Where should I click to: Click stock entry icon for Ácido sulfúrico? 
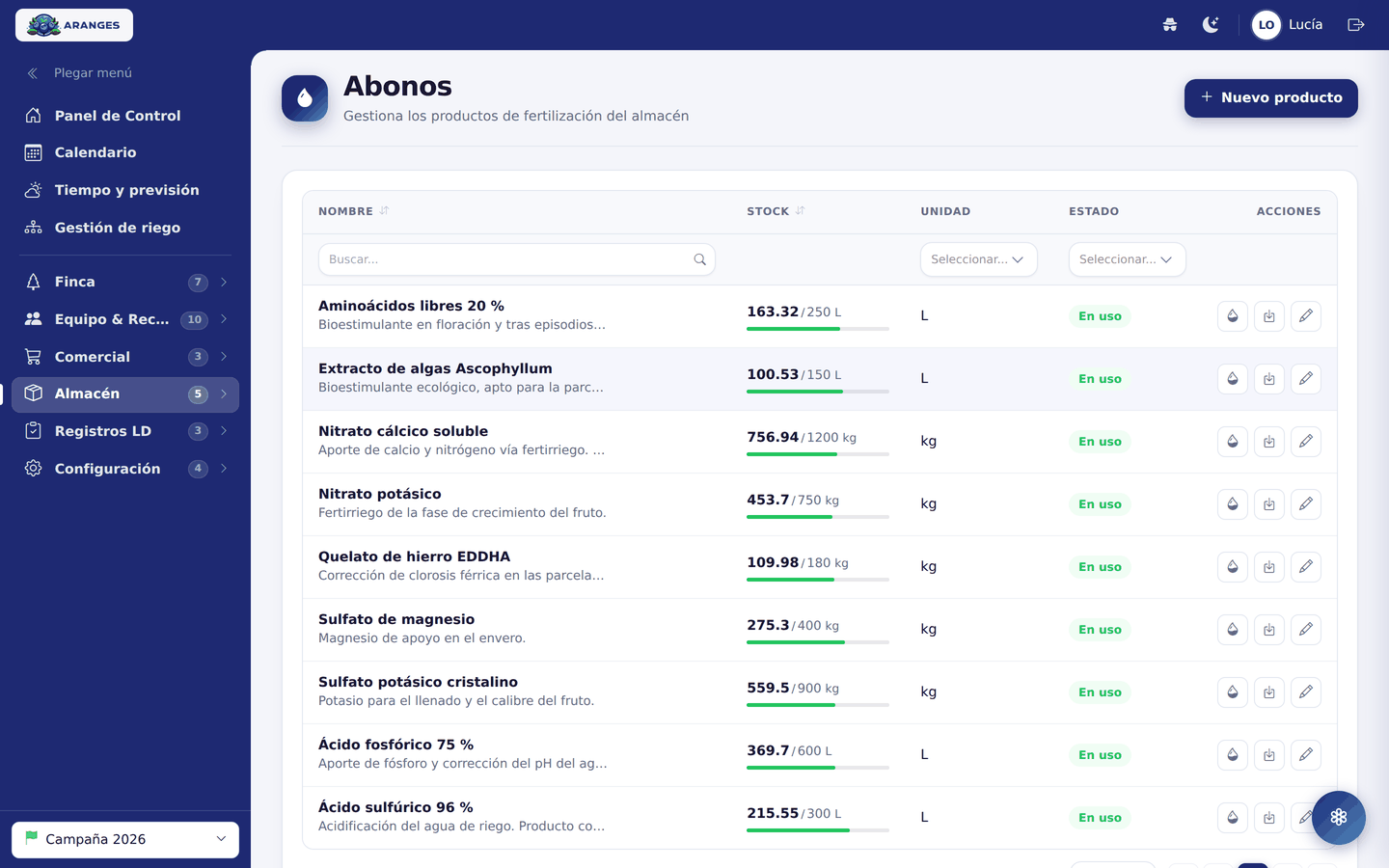(x=1269, y=818)
